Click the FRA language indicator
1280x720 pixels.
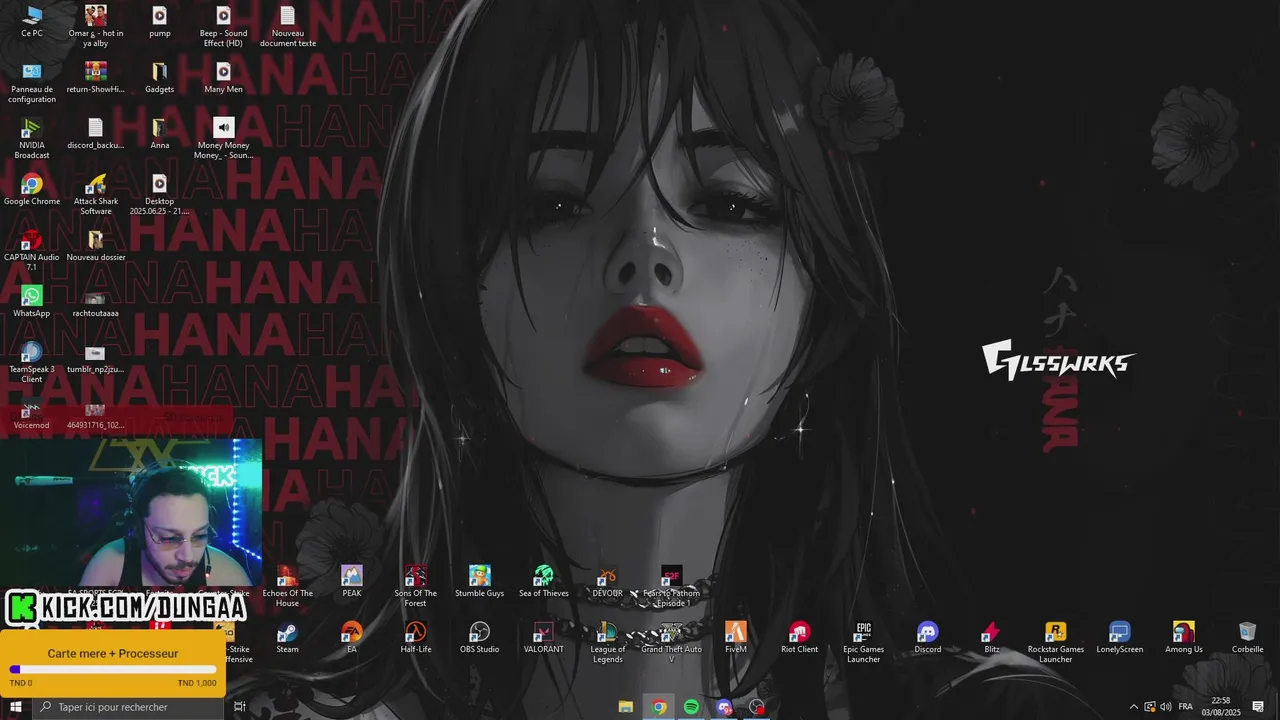point(1186,707)
